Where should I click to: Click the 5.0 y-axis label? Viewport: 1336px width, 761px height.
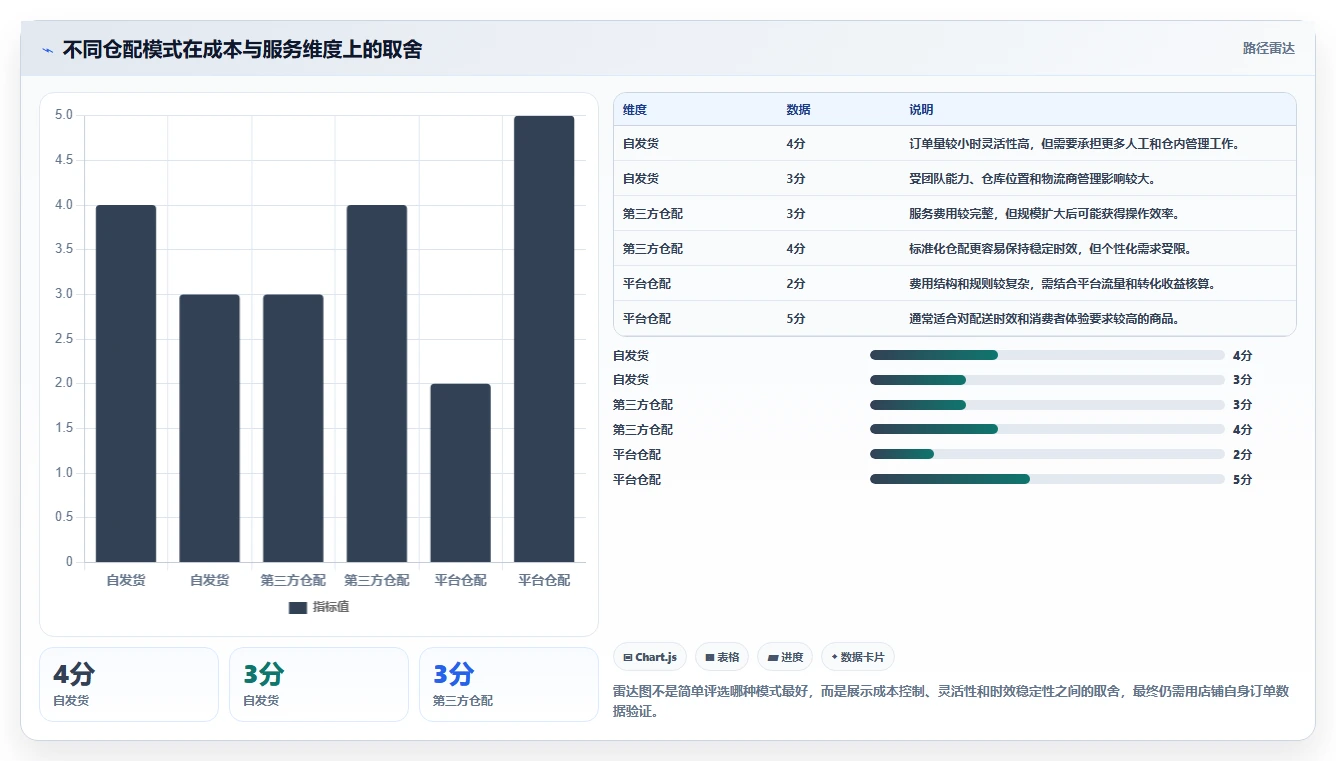click(64, 115)
